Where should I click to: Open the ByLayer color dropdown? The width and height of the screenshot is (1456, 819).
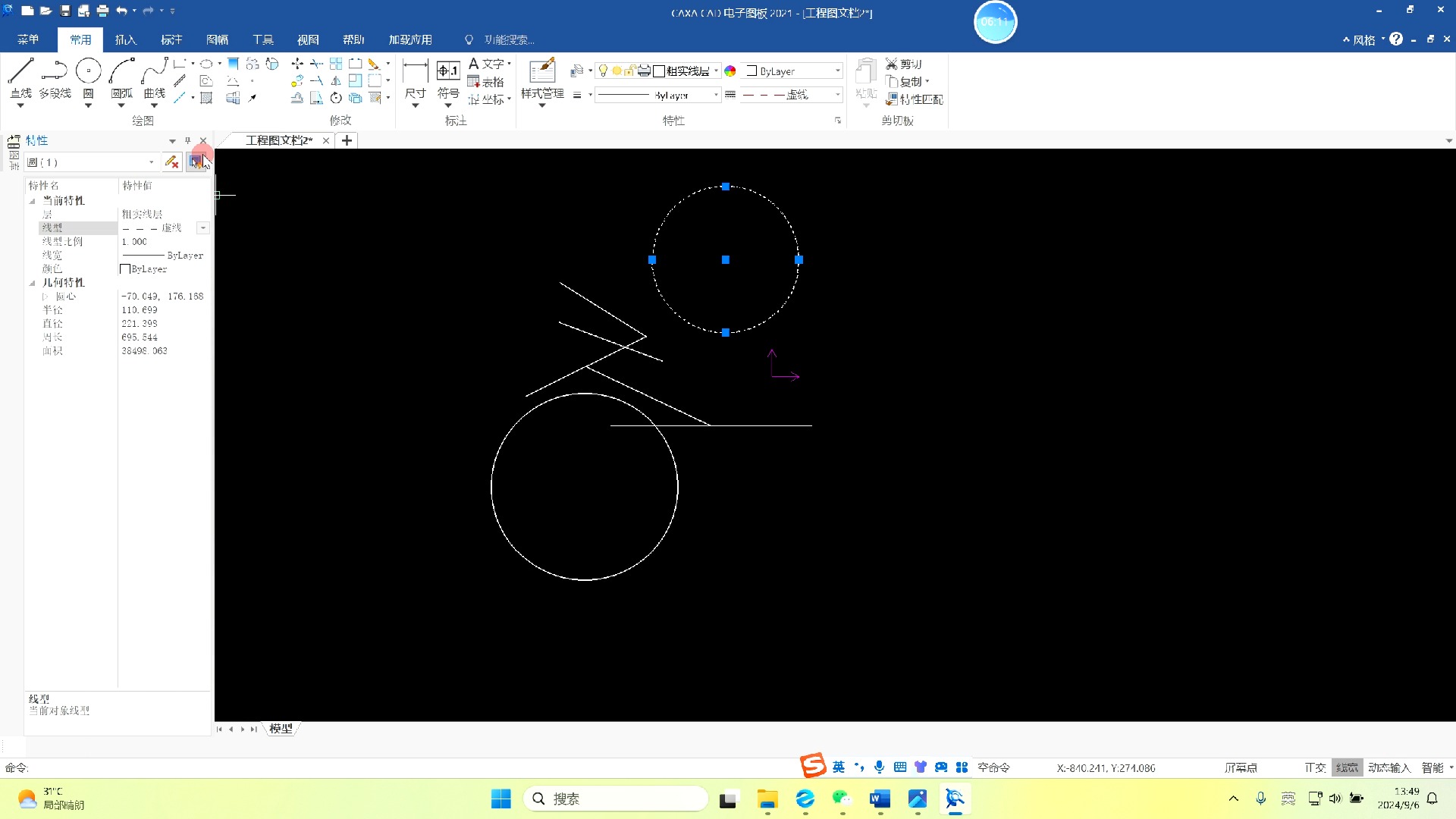click(837, 71)
